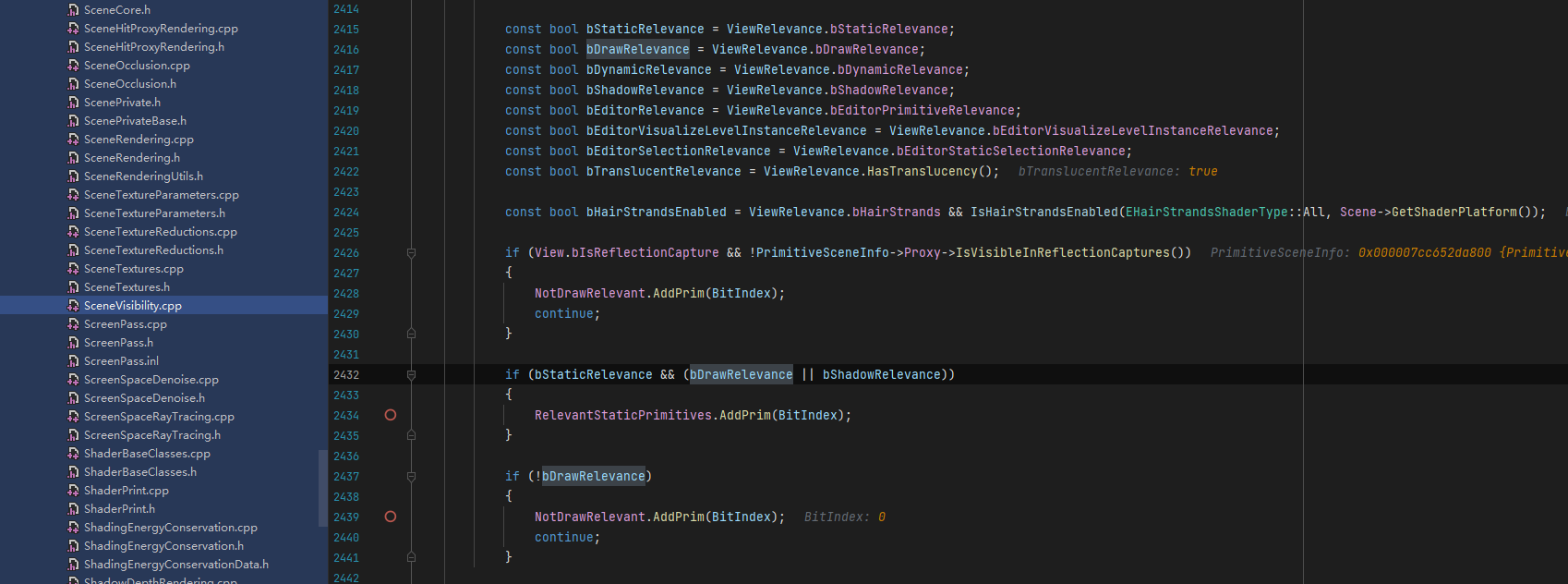Collapse the code block starting at line 2426
This screenshot has height=584, width=1568.
tap(411, 252)
